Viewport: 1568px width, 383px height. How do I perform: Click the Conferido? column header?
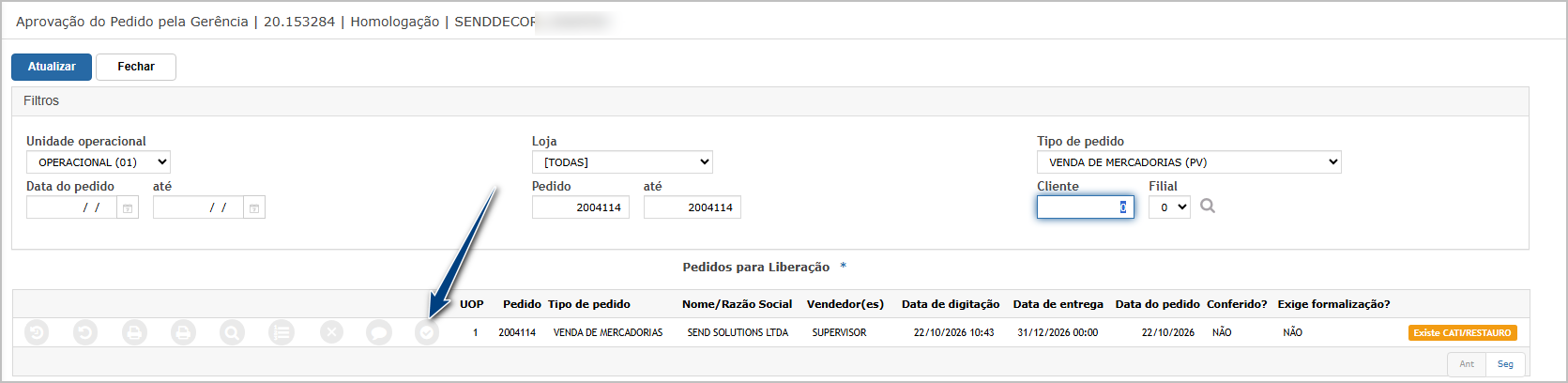(x=1237, y=304)
